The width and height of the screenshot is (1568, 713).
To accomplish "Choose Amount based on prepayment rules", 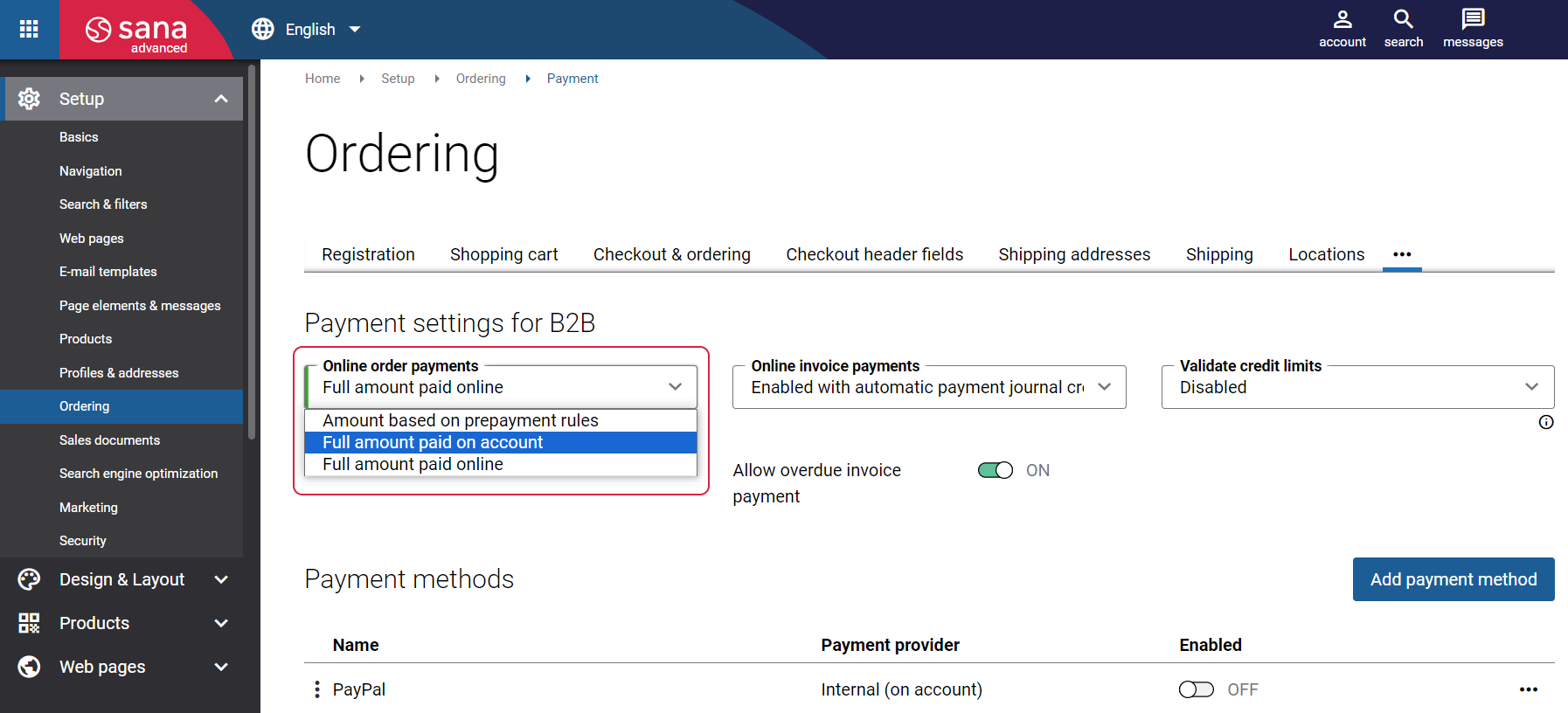I will click(501, 420).
